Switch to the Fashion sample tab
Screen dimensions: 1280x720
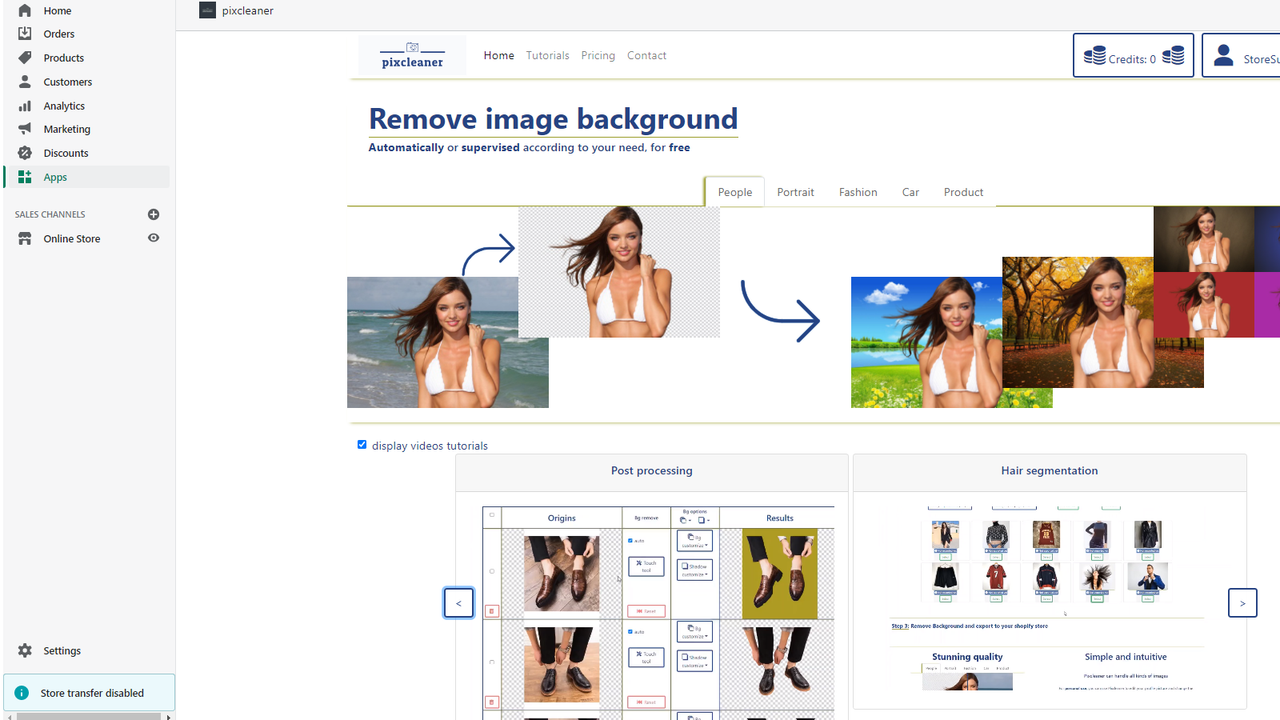[857, 191]
